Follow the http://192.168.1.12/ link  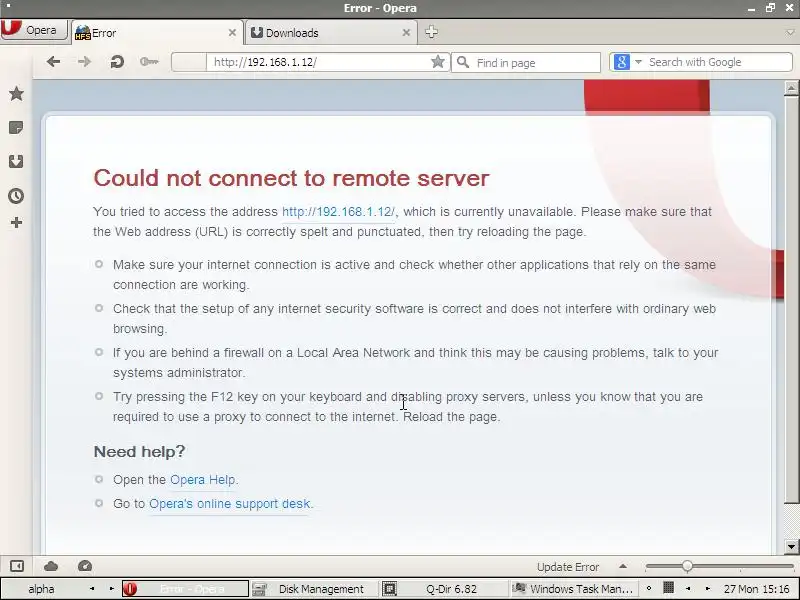[x=339, y=212]
